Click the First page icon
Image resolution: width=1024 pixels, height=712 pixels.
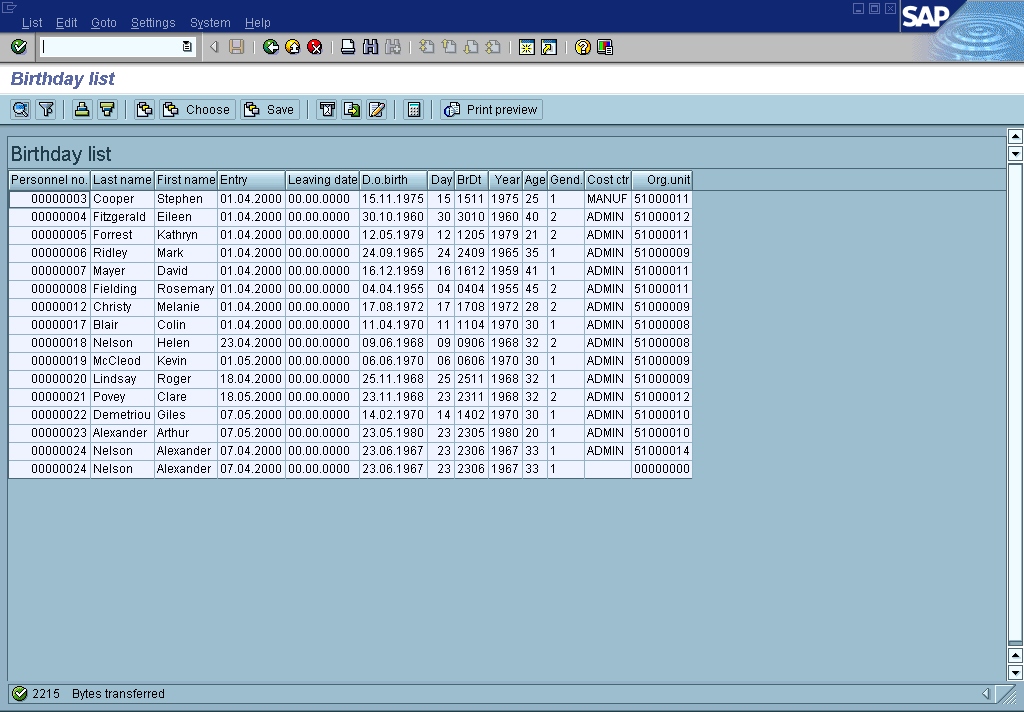coord(426,47)
